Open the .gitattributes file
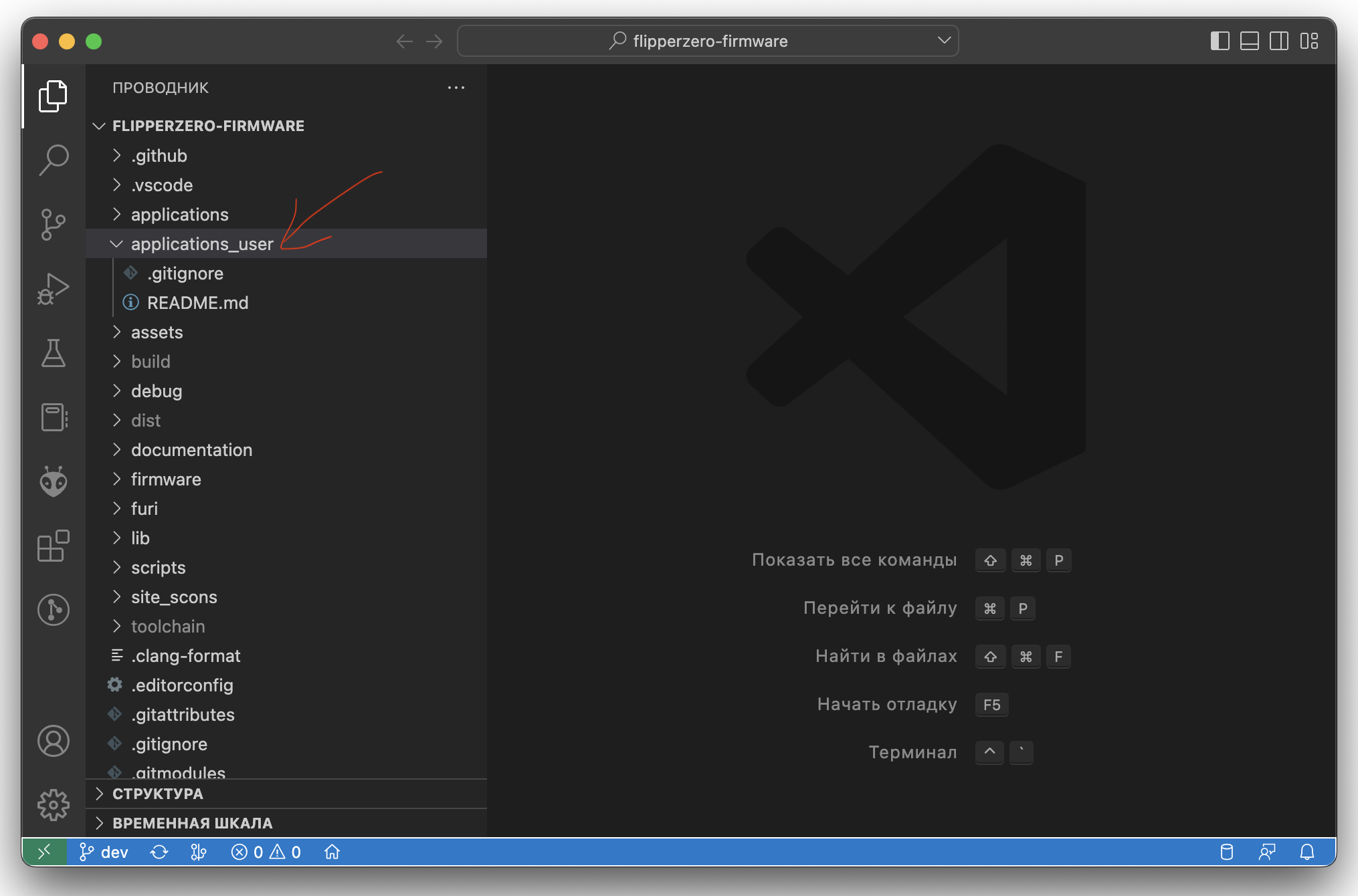Screen dimensions: 1358x896 (x=286, y=714)
